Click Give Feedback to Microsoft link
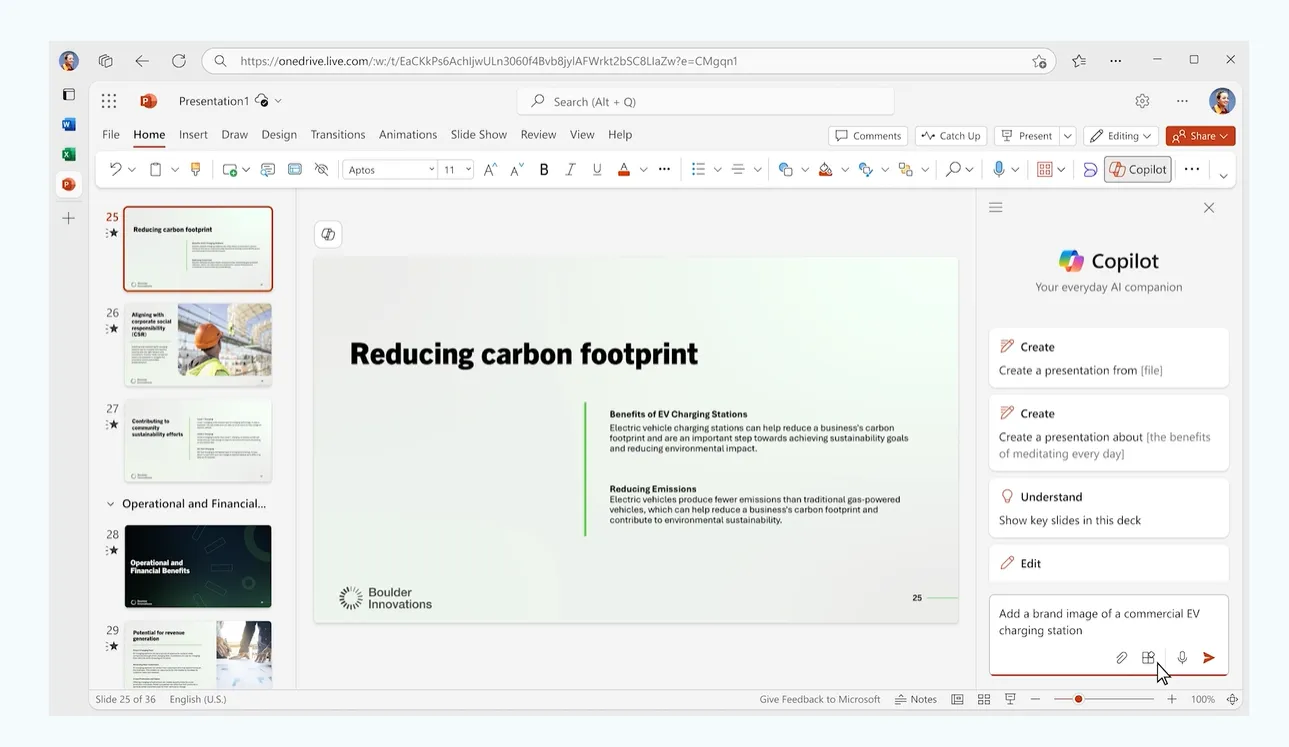Screen dimensions: 1289x747 820,699
